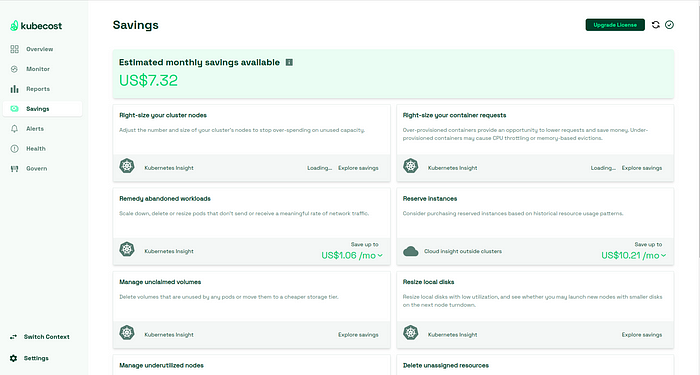The width and height of the screenshot is (700, 375).
Task: Expand the US$10.21 /mo savings chevron
Action: point(663,256)
